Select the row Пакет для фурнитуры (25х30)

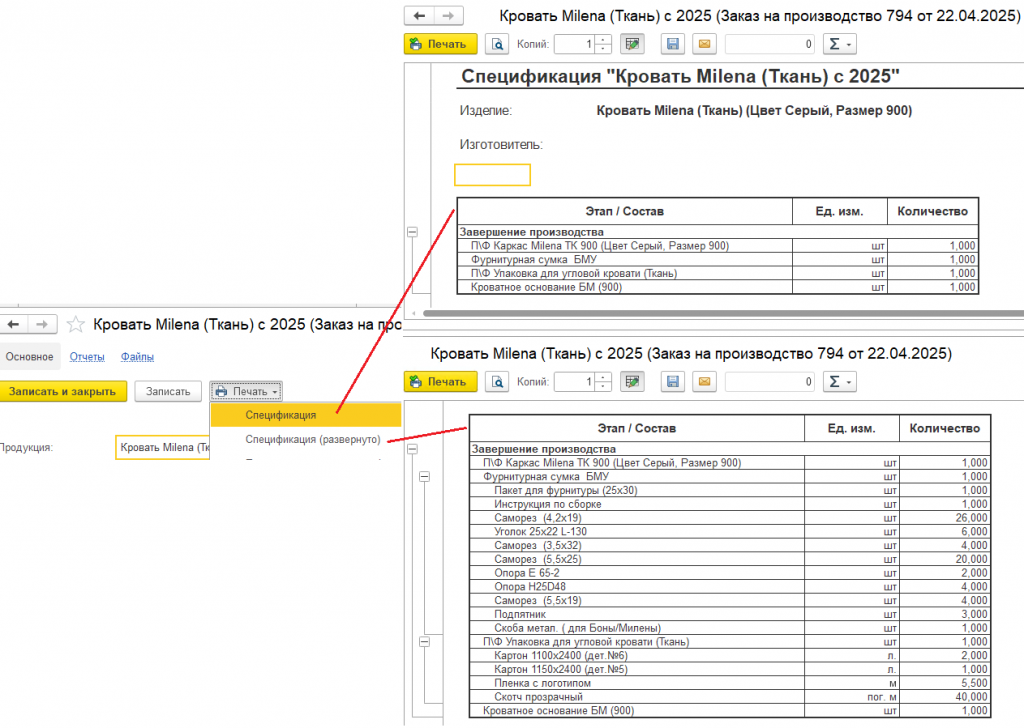[729, 490]
